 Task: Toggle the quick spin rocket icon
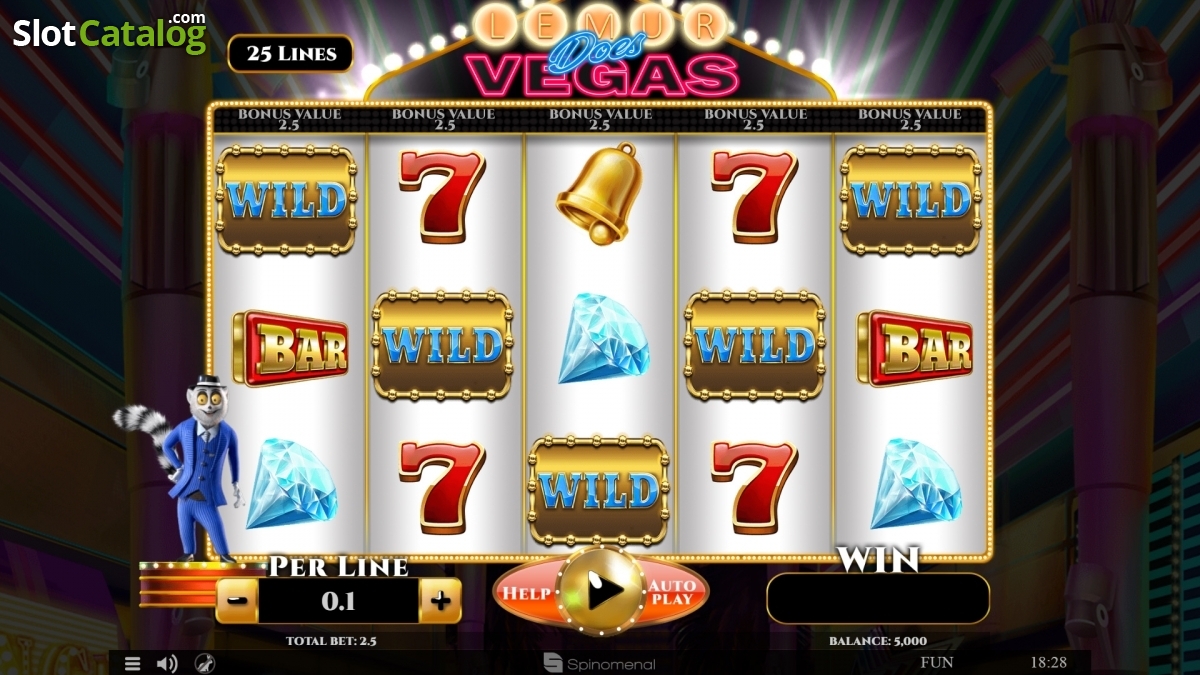coord(204,663)
